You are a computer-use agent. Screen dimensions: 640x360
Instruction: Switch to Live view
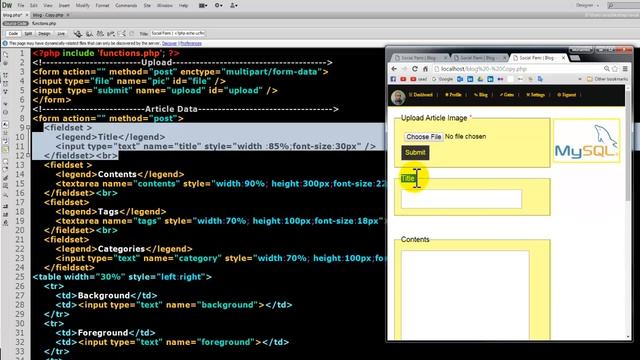pos(61,33)
